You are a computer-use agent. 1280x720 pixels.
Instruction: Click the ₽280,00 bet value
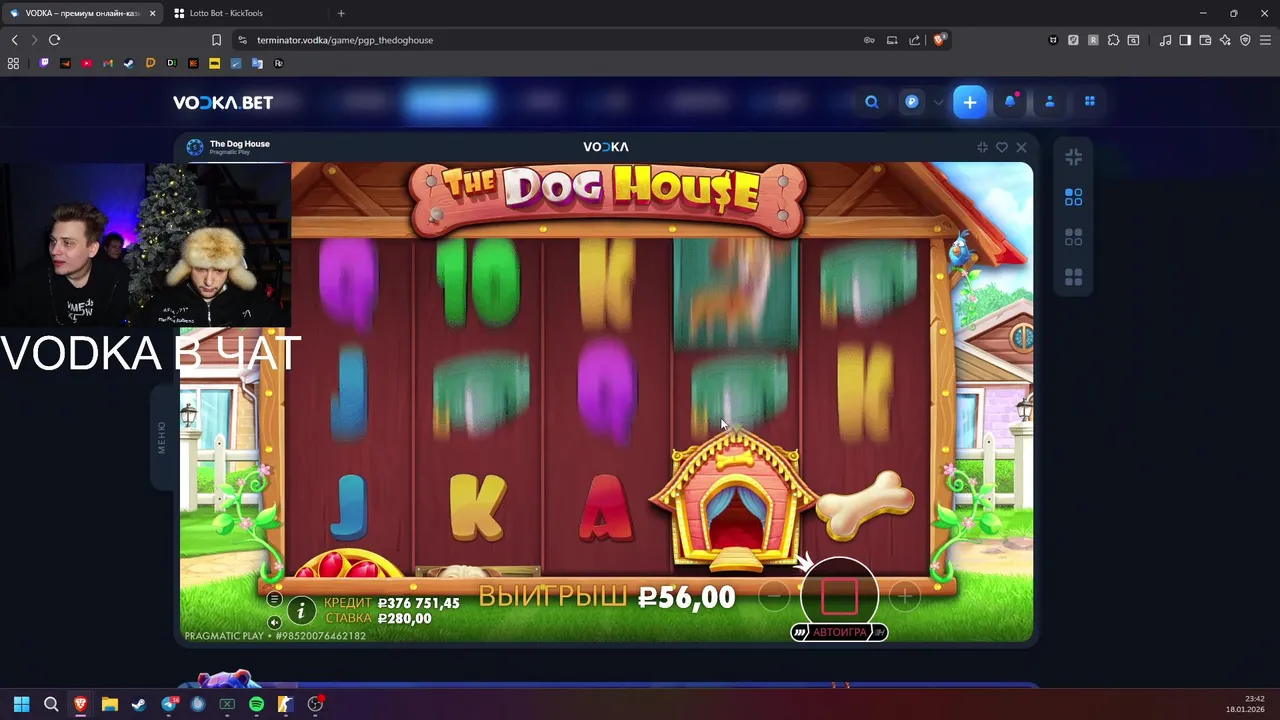[x=404, y=619]
